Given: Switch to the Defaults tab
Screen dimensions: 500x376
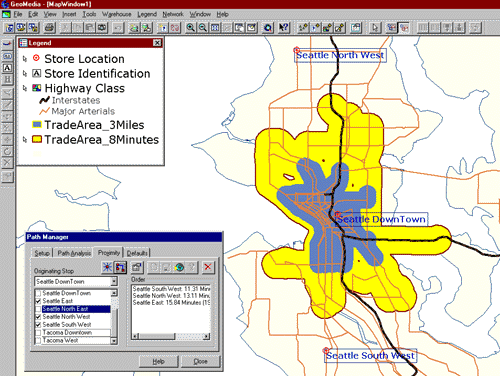Looking at the screenshot, I should tap(137, 253).
